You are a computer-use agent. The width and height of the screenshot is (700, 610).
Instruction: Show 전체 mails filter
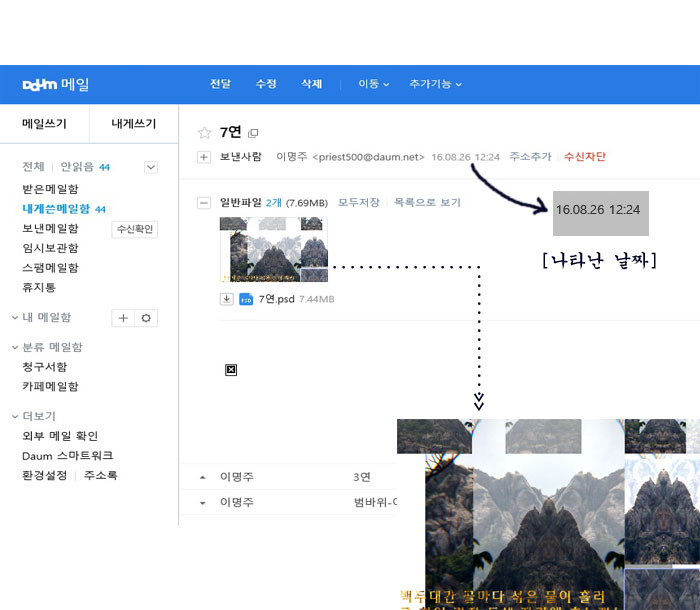[x=33, y=167]
